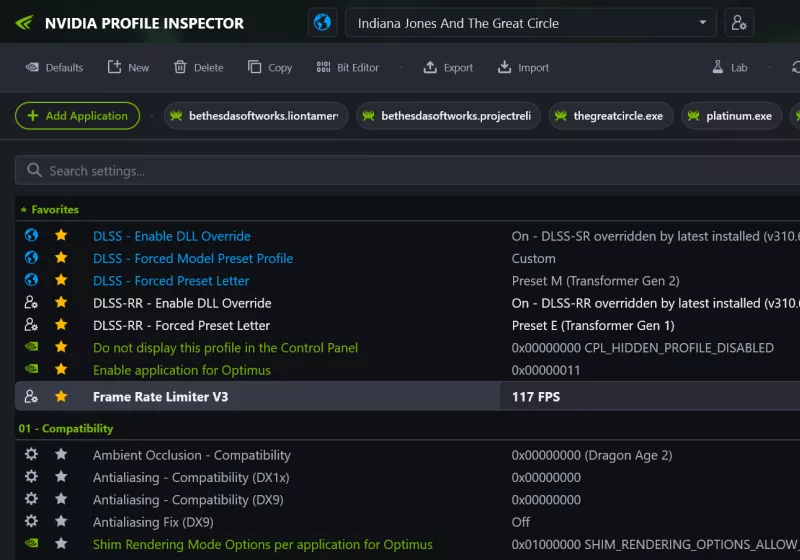Click globe icon on DLSS - Forced Preset Letter row
This screenshot has height=560, width=800.
pyautogui.click(x=31, y=280)
